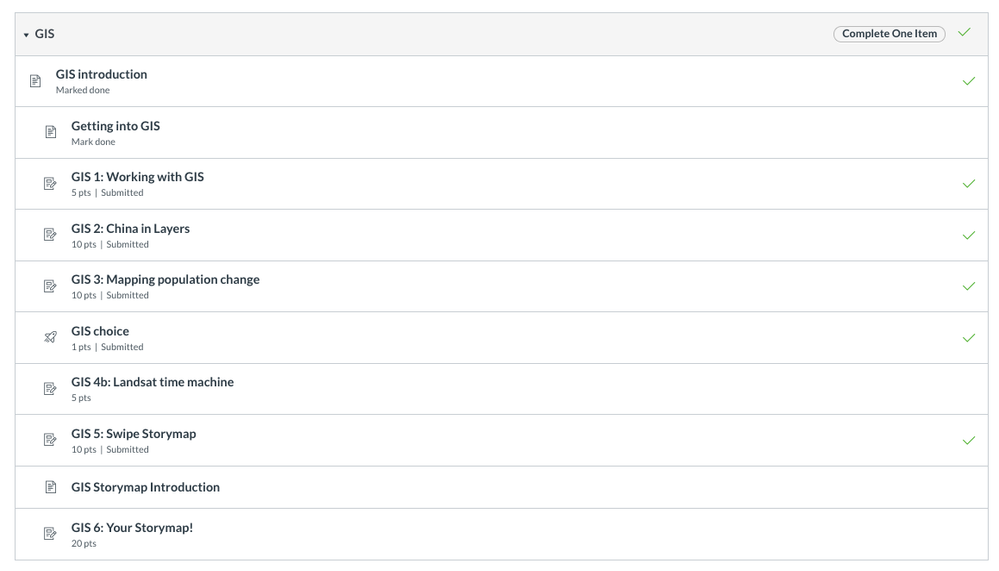The width and height of the screenshot is (999, 571).
Task: Click the GIS 2 assignment icon
Action: (x=51, y=235)
